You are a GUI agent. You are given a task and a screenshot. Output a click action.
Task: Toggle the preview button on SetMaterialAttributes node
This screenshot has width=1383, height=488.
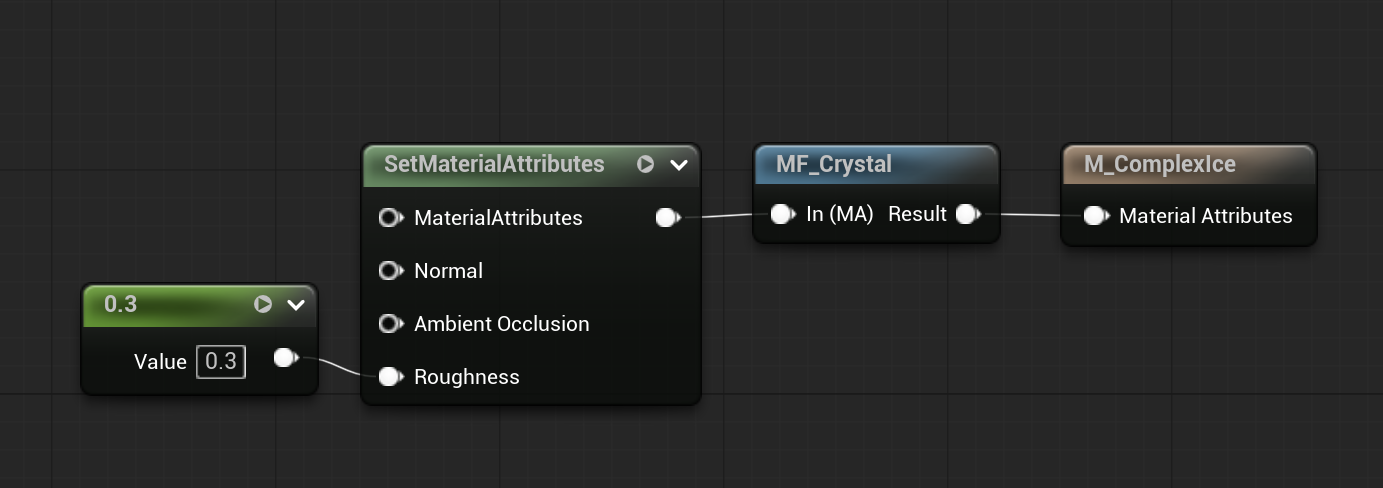click(646, 164)
